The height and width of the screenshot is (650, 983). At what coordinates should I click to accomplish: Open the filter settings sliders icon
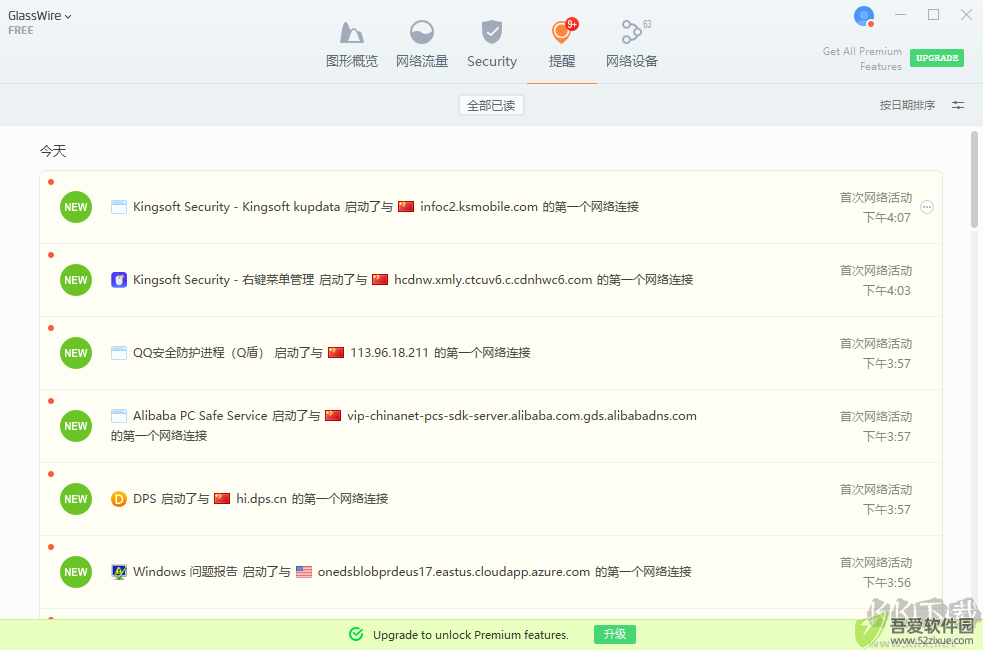958,105
